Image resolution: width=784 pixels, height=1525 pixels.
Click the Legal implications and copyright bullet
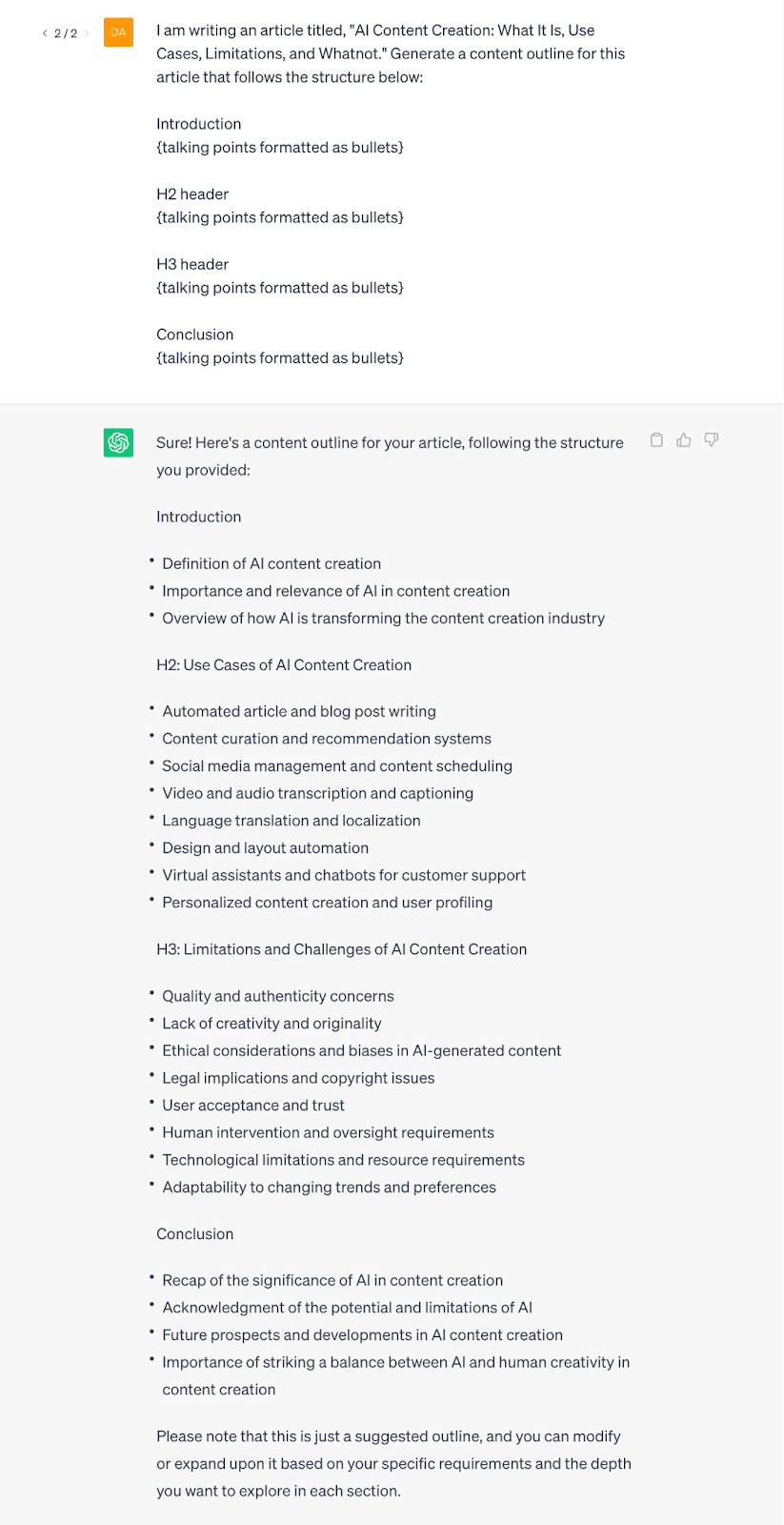tap(298, 1078)
